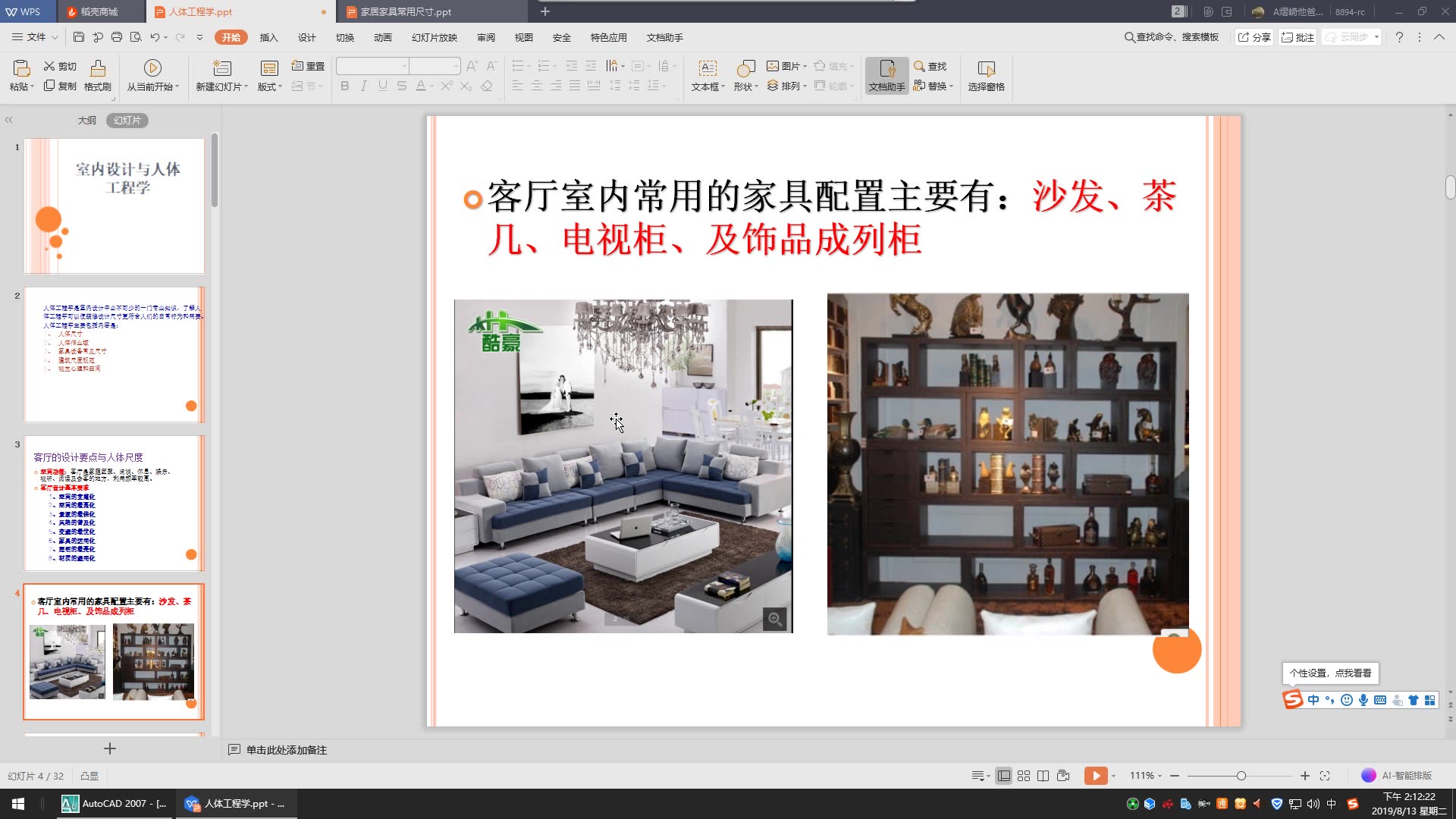1456x819 pixels.
Task: Expand the 排列 arrange dropdown
Action: click(789, 86)
